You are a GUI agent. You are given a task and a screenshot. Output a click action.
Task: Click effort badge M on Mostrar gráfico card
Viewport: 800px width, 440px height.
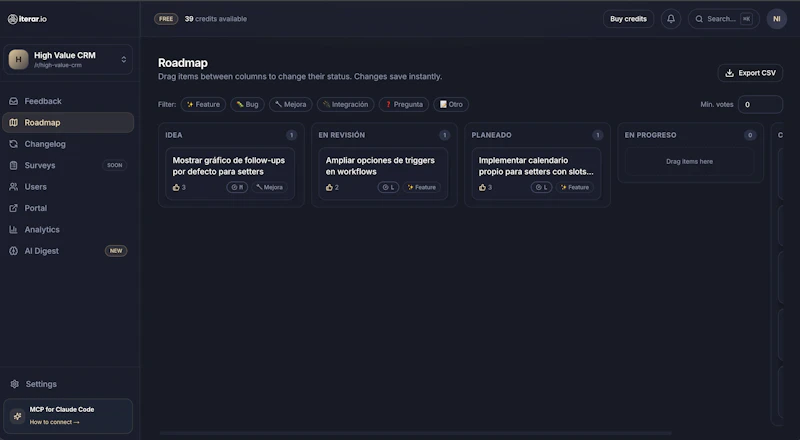tap(237, 187)
